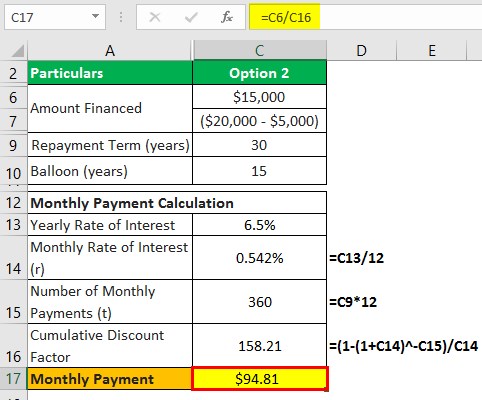Open the Name Box dropdown arrow
482x400 pixels.
coord(96,16)
